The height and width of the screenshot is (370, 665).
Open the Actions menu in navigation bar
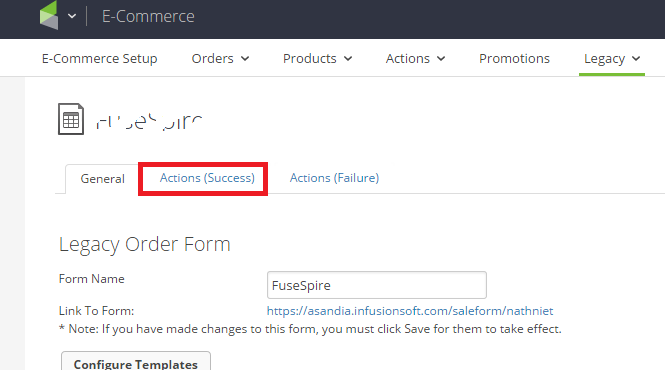(x=415, y=58)
